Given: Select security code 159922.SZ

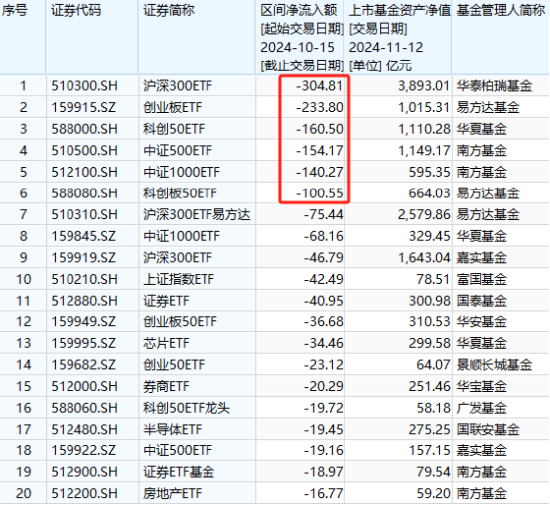Looking at the screenshot, I should (x=83, y=450).
